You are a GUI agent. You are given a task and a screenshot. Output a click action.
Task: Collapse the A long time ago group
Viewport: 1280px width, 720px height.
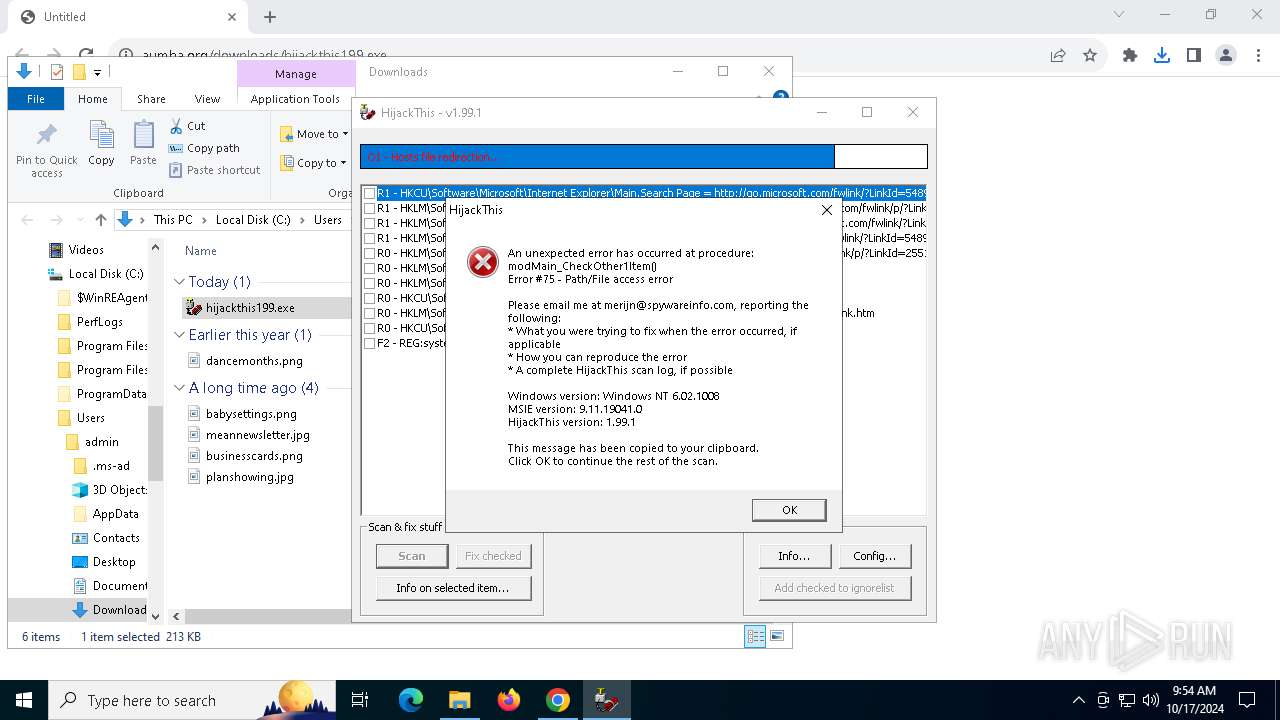click(180, 388)
